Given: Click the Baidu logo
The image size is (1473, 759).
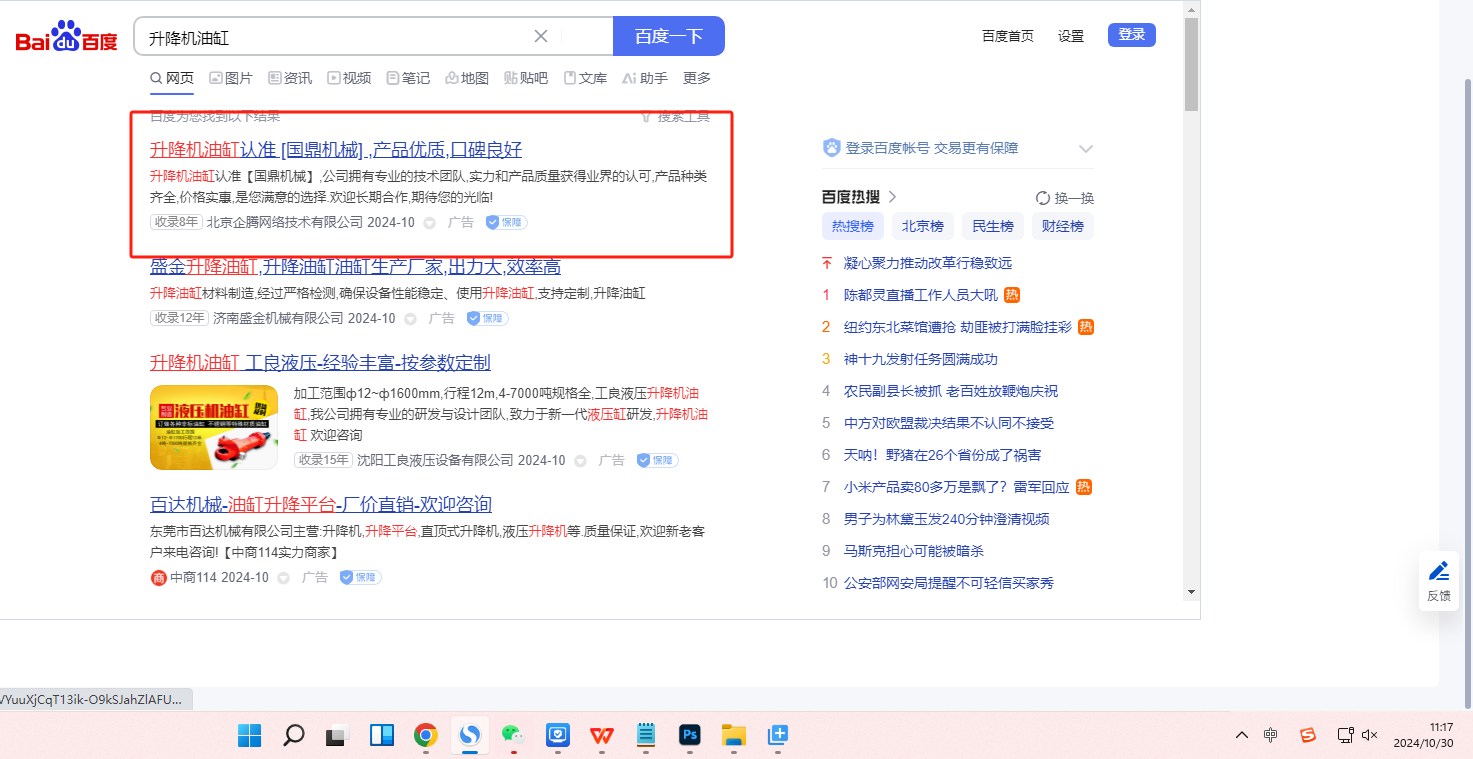Looking at the screenshot, I should pyautogui.click(x=66, y=38).
